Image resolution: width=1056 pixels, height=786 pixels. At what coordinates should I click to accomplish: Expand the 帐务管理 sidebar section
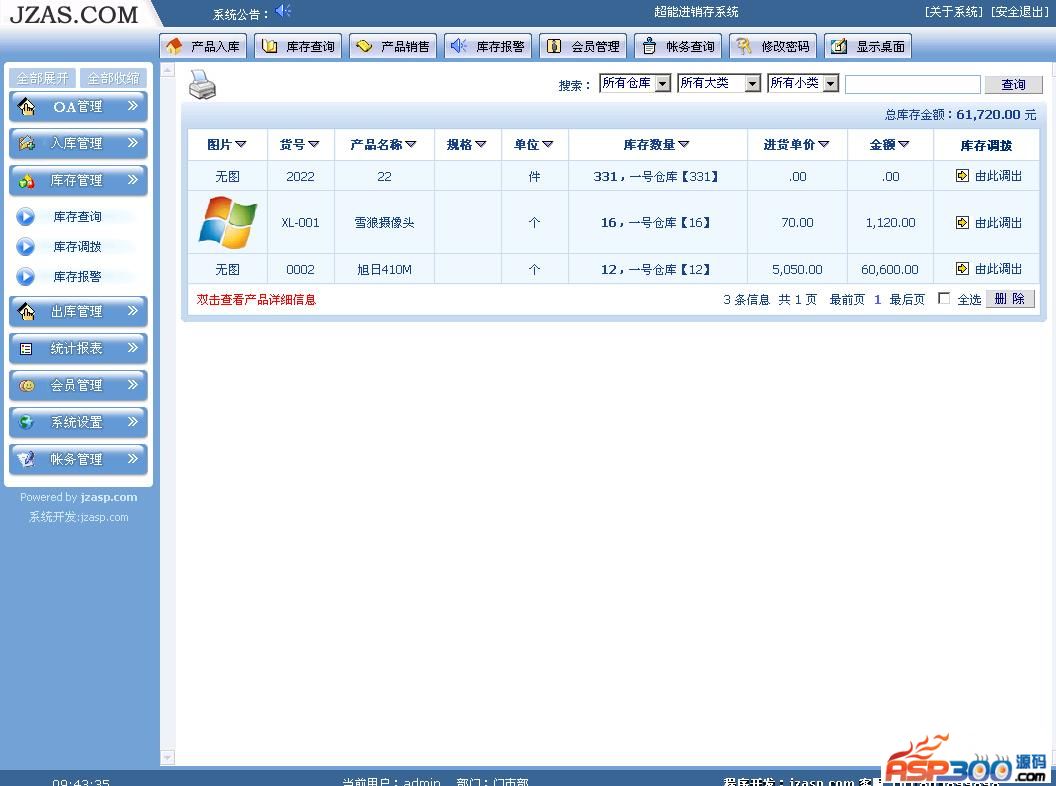(x=78, y=459)
